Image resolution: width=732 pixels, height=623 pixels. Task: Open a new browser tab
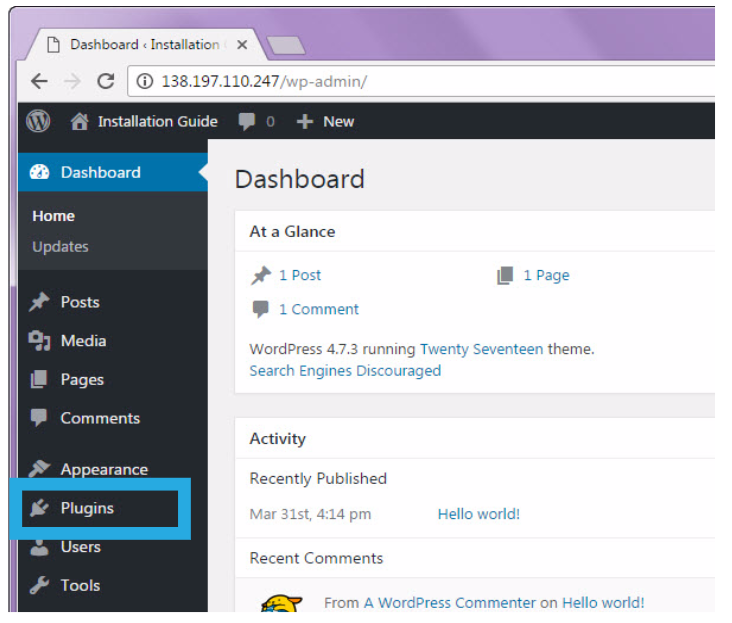[x=285, y=45]
